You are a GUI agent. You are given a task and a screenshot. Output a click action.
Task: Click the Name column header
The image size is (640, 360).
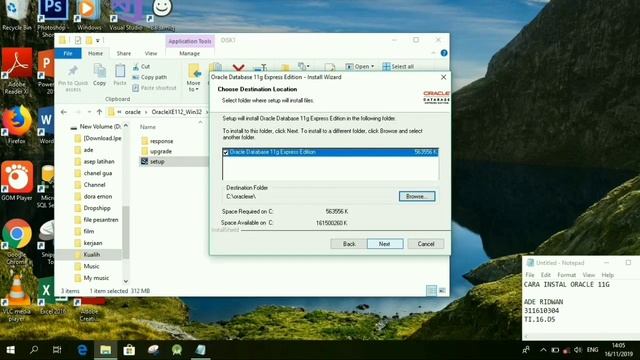click(148, 127)
